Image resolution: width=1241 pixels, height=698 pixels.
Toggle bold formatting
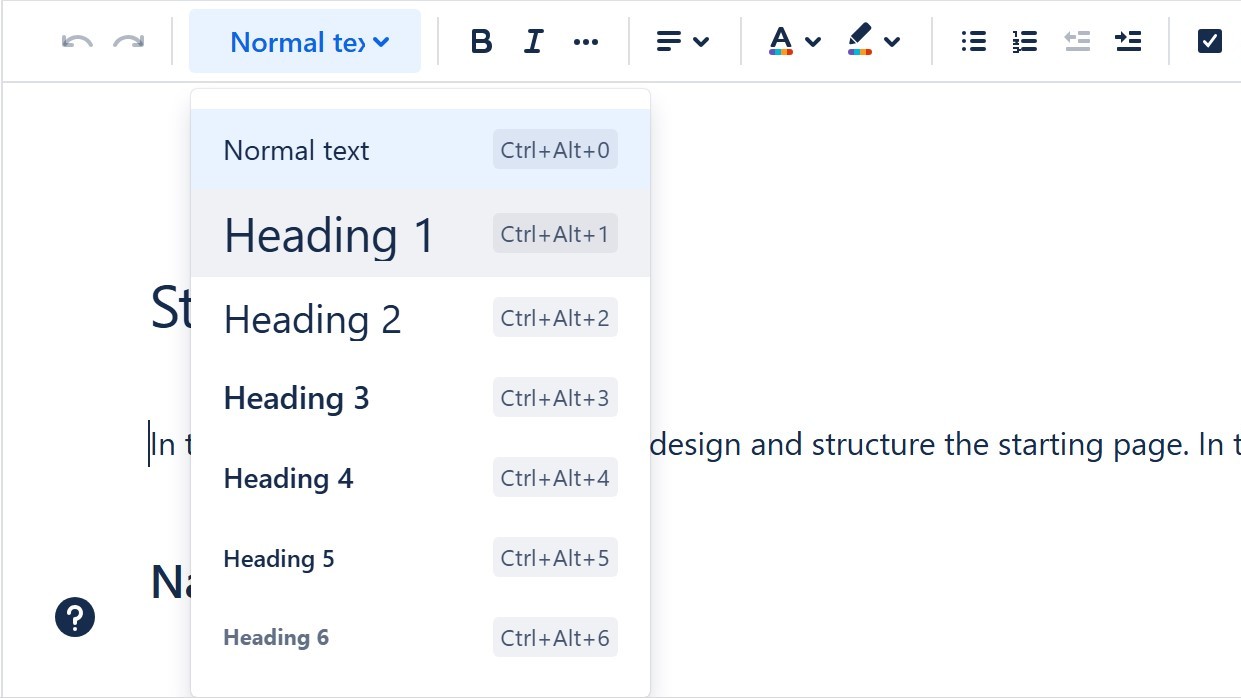pos(481,41)
